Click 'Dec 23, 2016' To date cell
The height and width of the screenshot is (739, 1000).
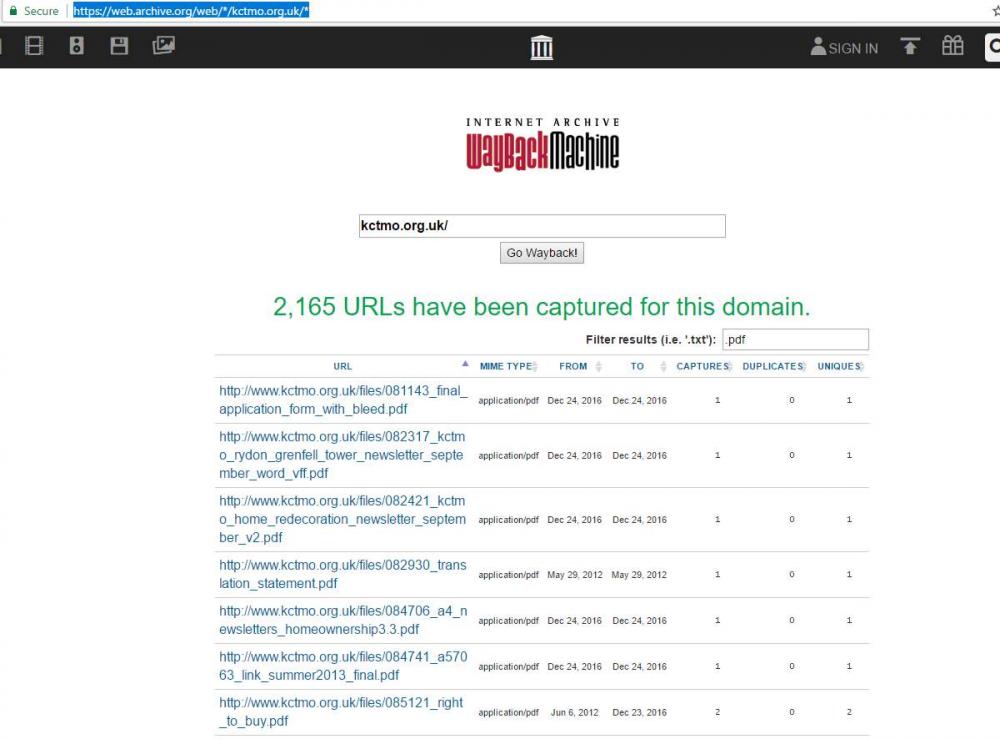point(639,712)
